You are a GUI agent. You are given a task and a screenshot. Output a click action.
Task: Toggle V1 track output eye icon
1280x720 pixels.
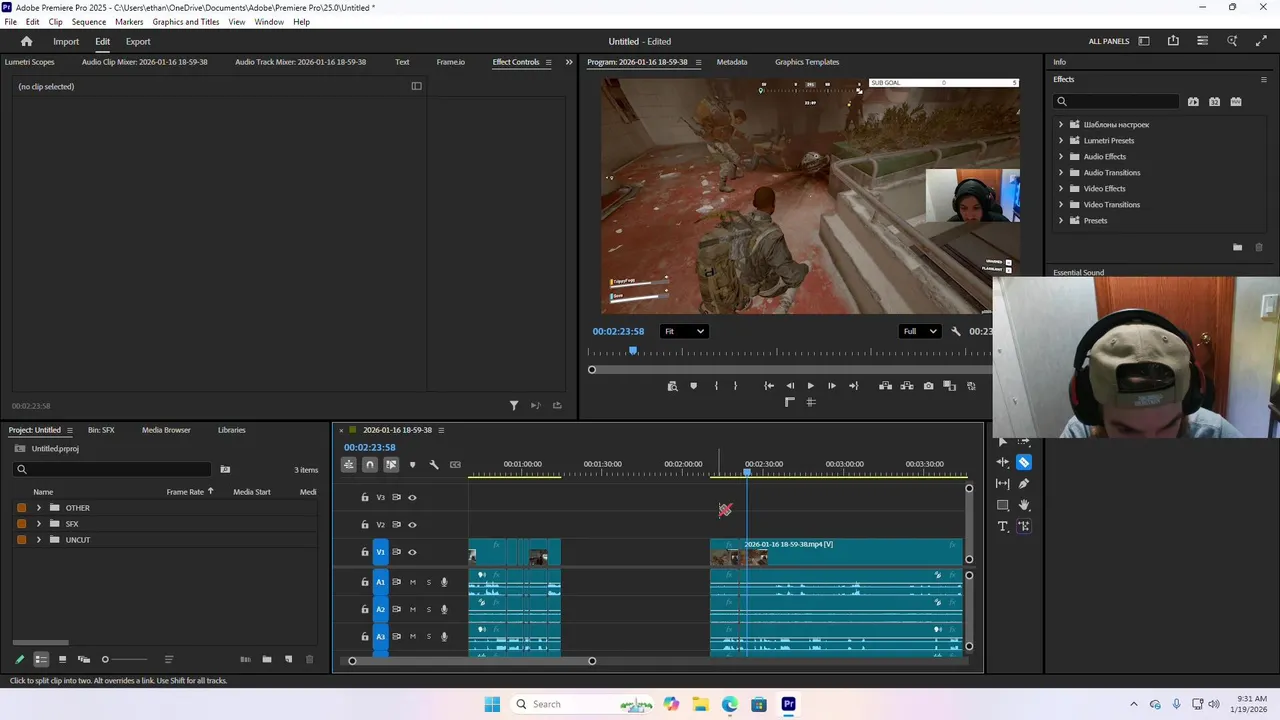pyautogui.click(x=412, y=552)
